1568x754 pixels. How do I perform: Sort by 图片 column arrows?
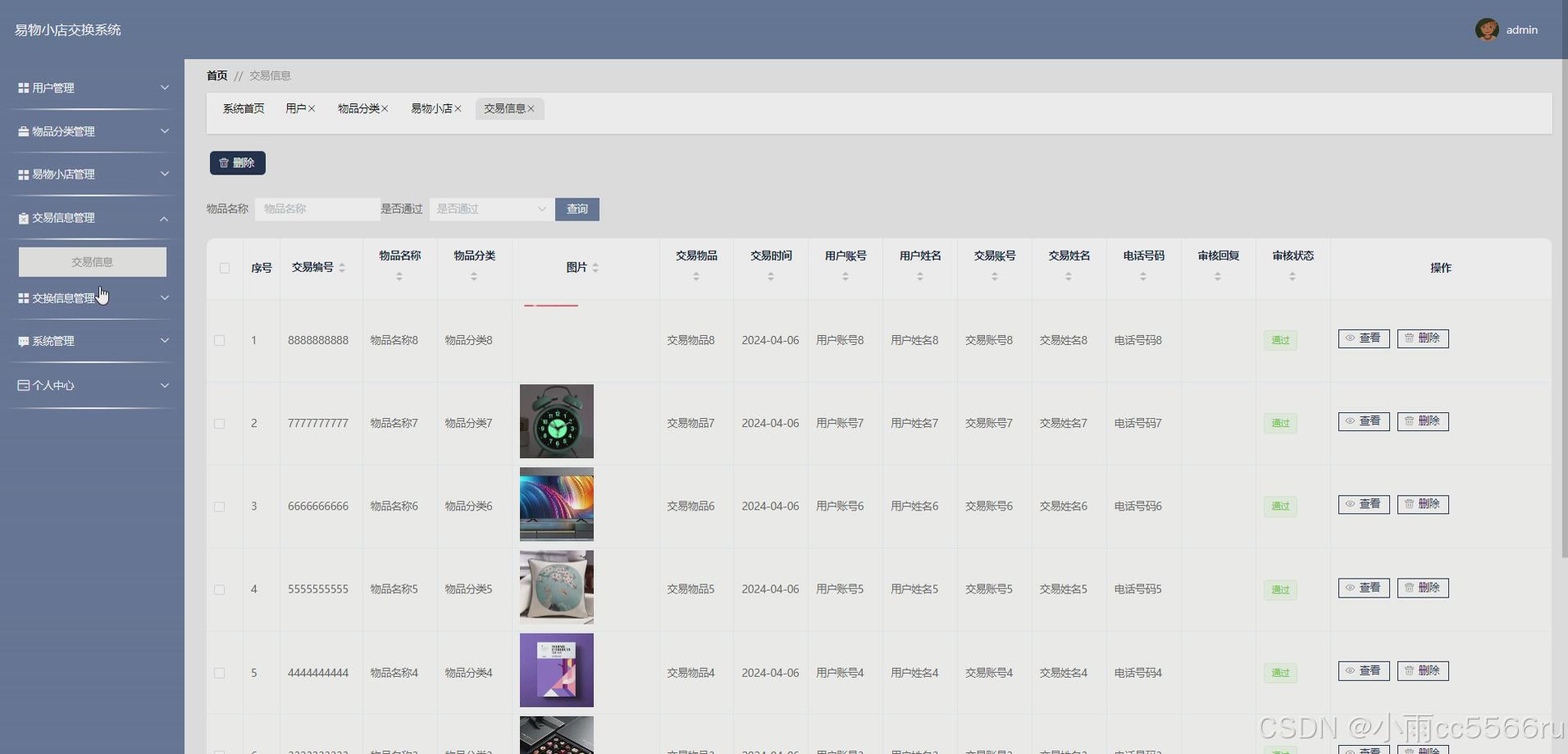[x=595, y=268]
